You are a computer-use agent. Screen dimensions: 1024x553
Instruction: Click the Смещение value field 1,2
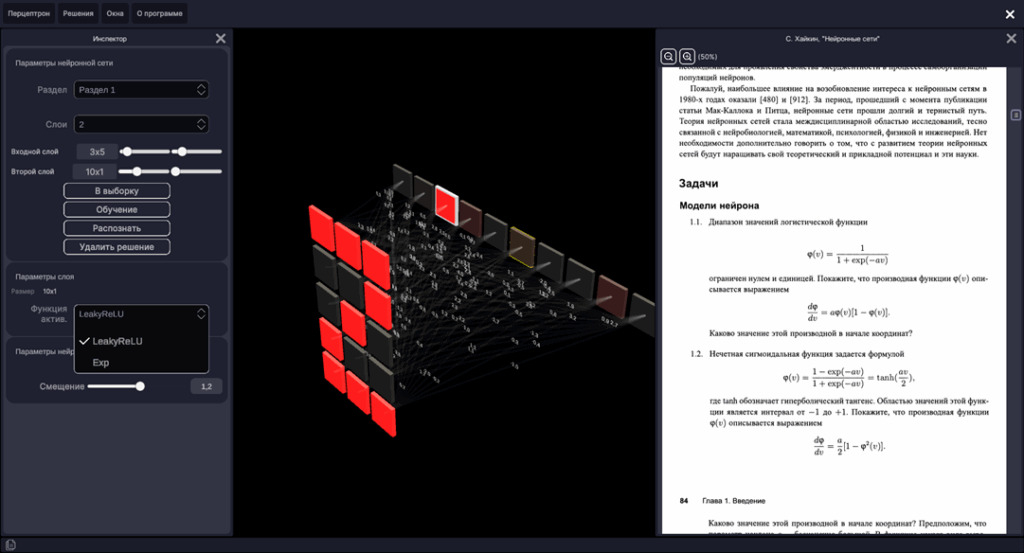point(206,386)
